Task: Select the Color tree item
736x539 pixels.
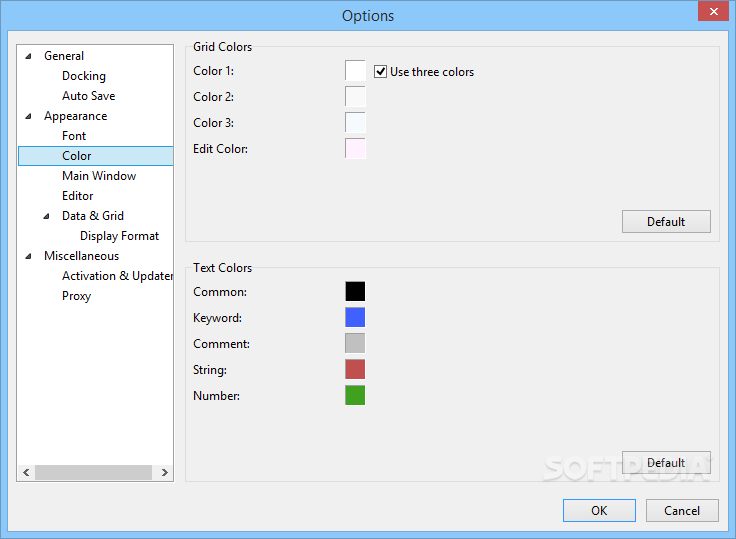Action: pyautogui.click(x=96, y=156)
